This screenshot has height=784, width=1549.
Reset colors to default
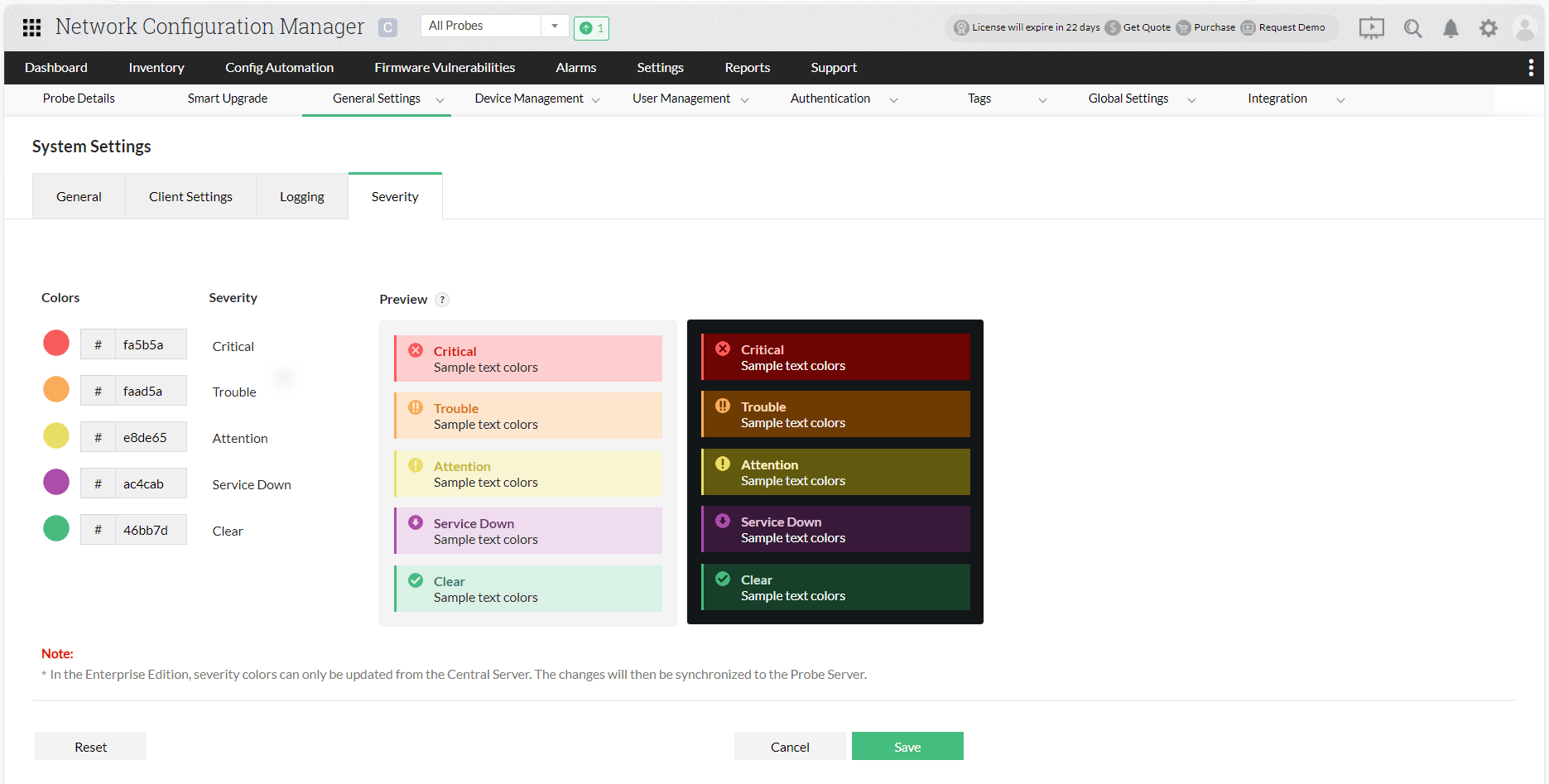pyautogui.click(x=90, y=746)
